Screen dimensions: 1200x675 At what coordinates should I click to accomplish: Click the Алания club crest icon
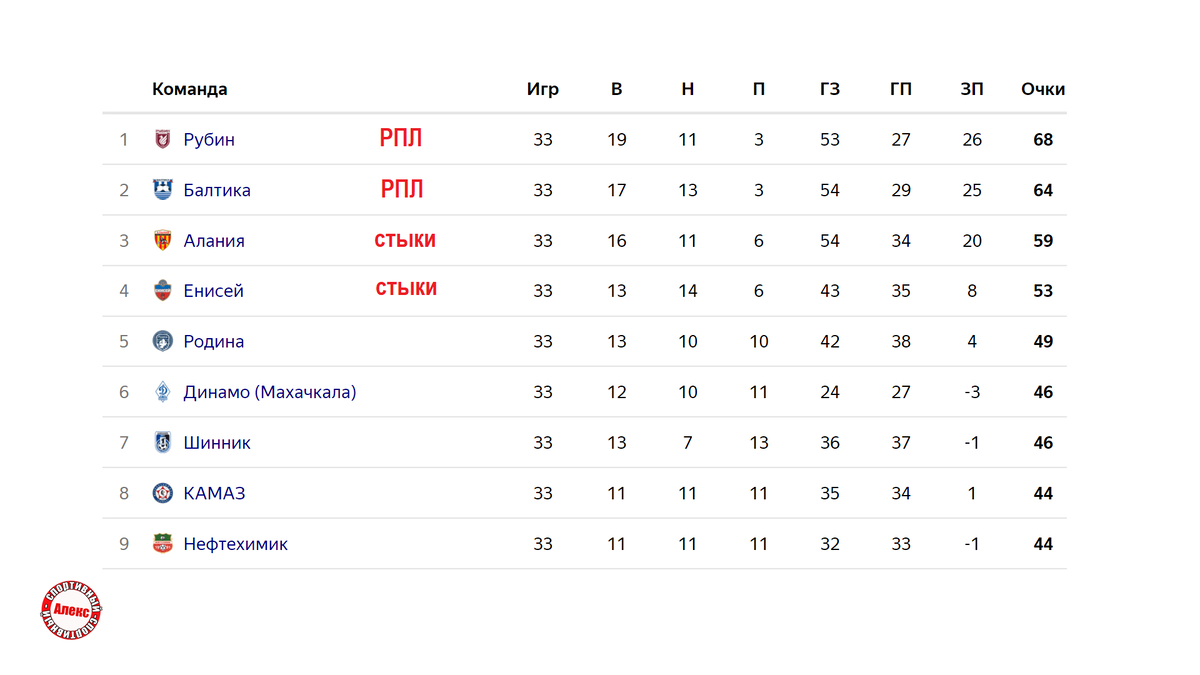(162, 240)
